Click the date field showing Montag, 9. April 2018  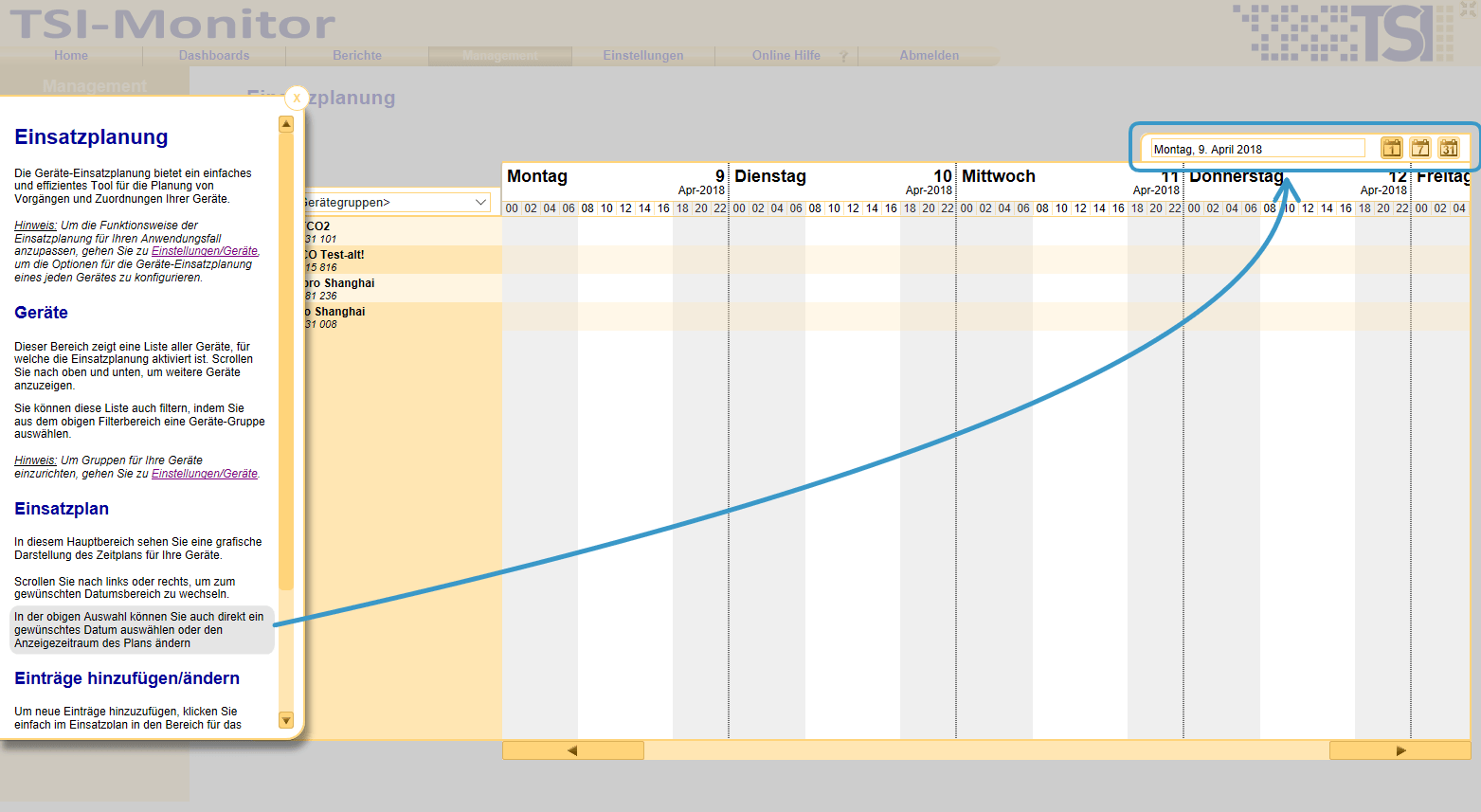tap(1257, 149)
